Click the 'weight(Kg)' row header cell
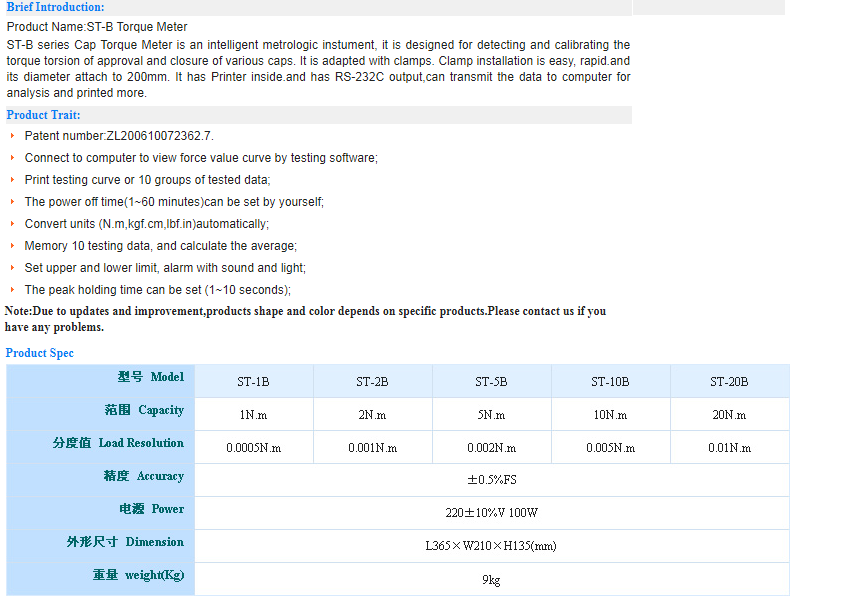847x604 pixels. pos(100,579)
